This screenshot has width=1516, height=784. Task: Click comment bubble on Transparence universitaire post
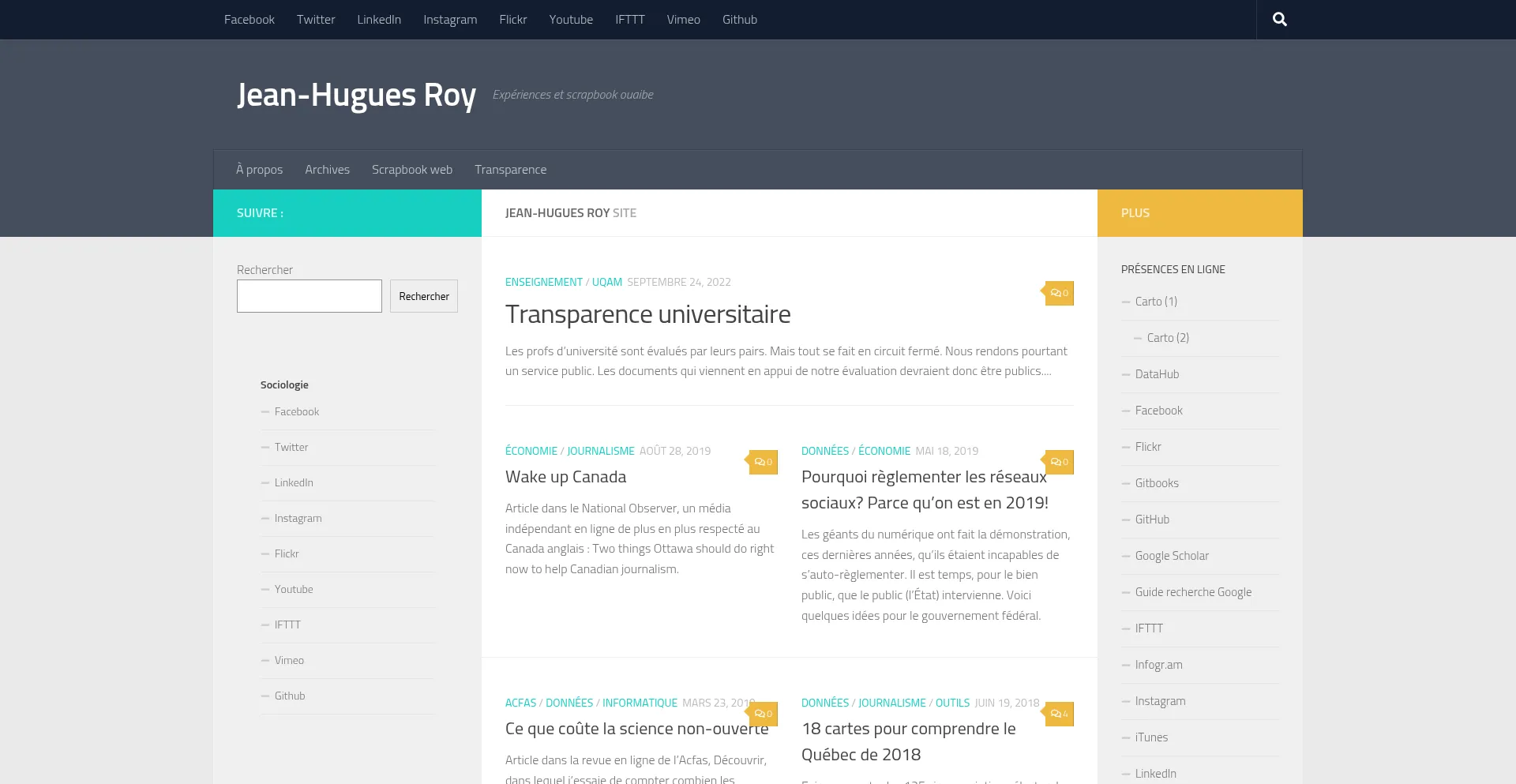[x=1059, y=293]
